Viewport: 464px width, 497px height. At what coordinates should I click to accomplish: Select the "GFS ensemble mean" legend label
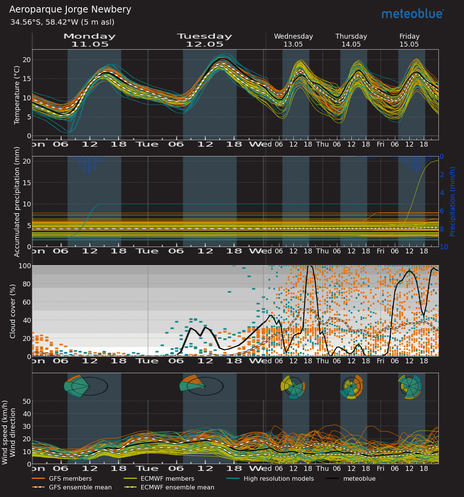tap(80, 487)
